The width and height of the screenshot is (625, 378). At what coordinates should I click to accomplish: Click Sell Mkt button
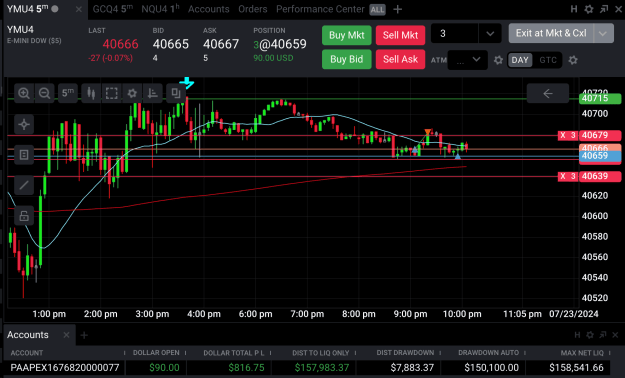coord(400,35)
